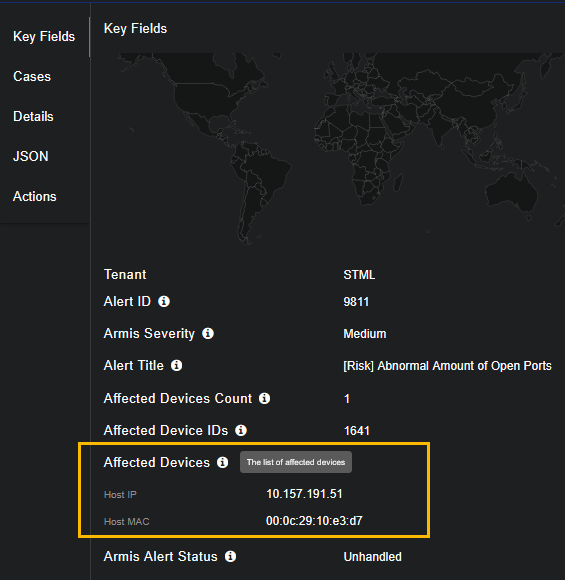Image resolution: width=565 pixels, height=580 pixels.
Task: Switch to the Cases tab
Action: pyautogui.click(x=32, y=77)
